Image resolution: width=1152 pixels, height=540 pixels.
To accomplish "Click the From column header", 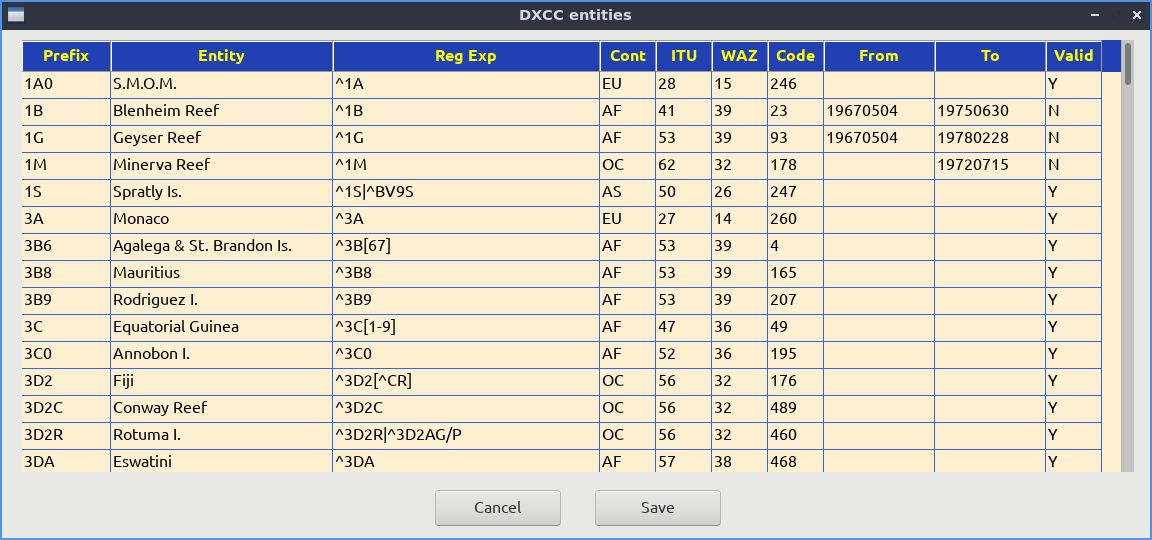I will 879,56.
